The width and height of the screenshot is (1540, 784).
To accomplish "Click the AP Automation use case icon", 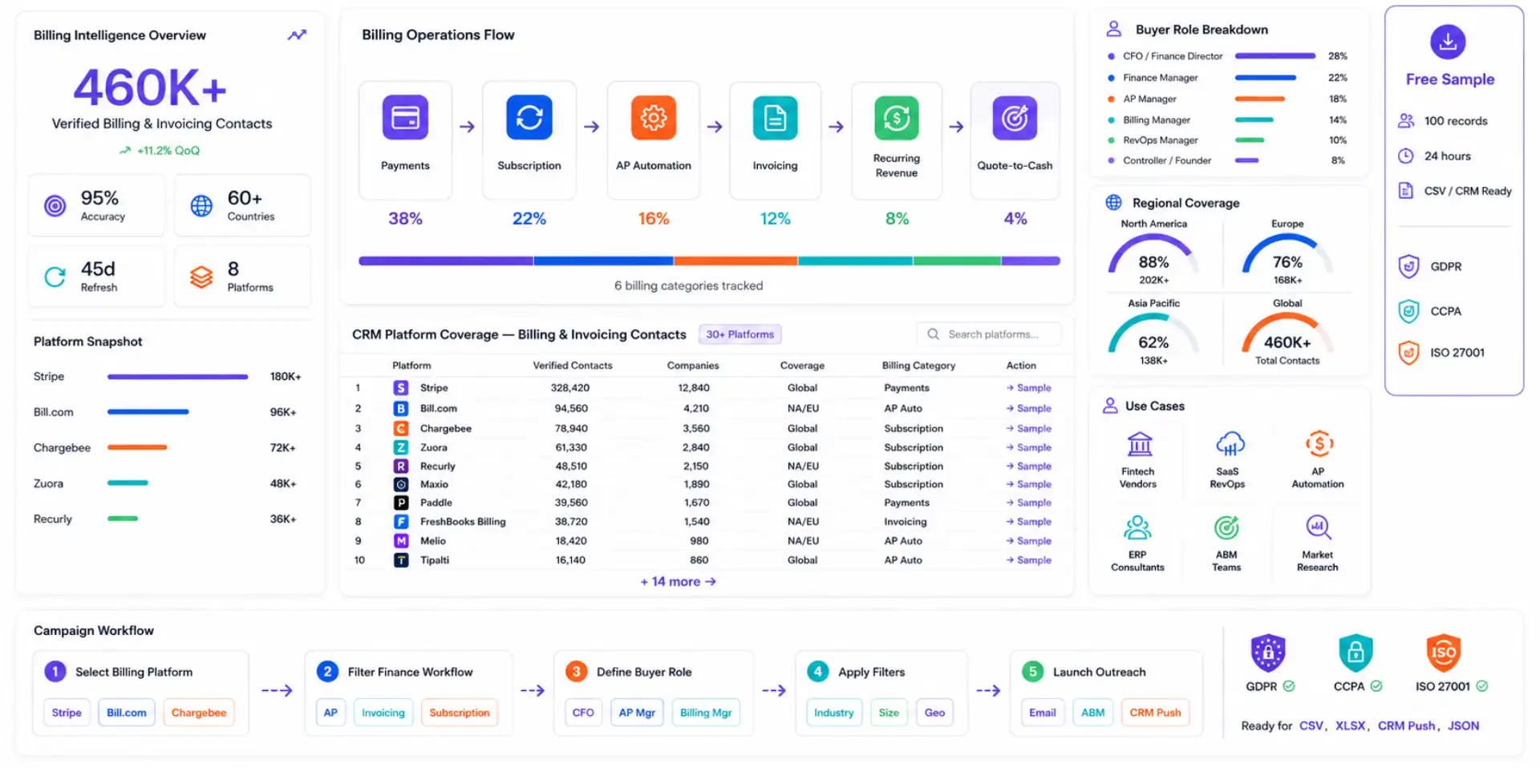I will pyautogui.click(x=1319, y=443).
